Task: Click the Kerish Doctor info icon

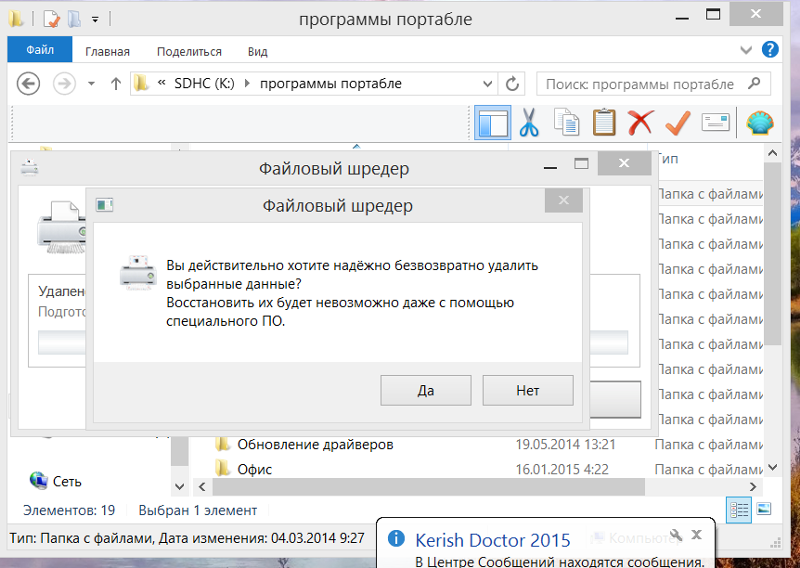Action: [x=396, y=538]
